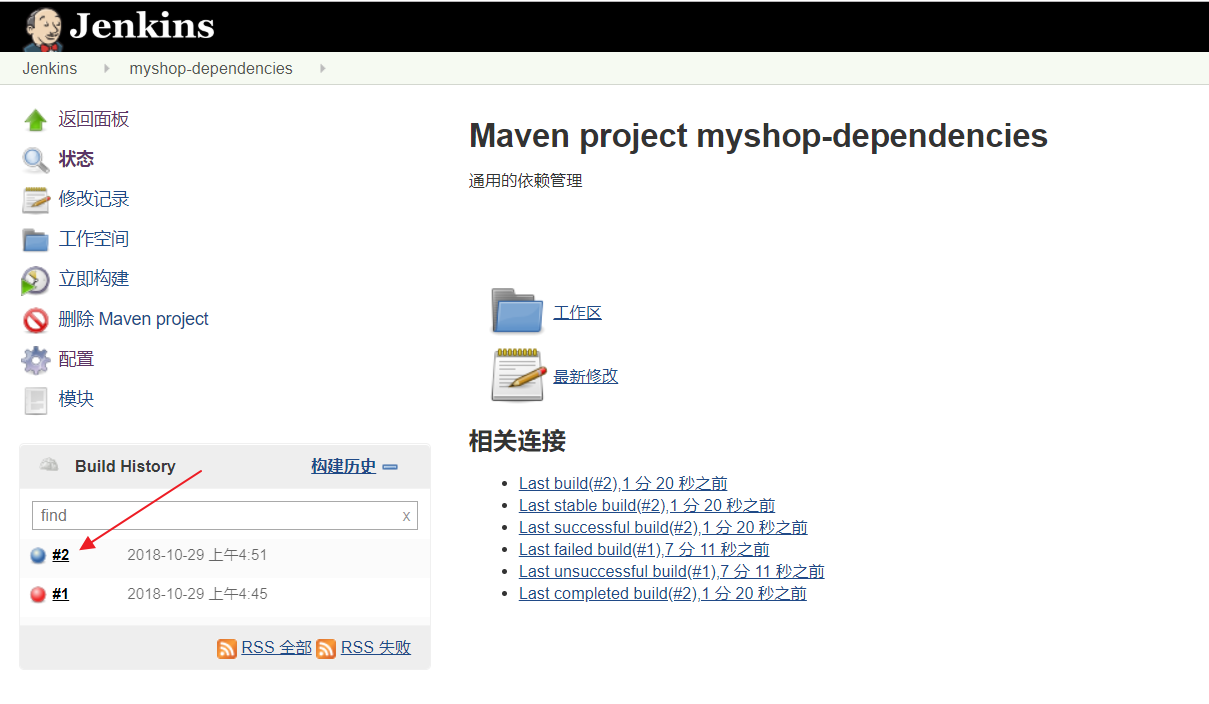Click the green up arrow 返回面板 icon

pyautogui.click(x=35, y=120)
